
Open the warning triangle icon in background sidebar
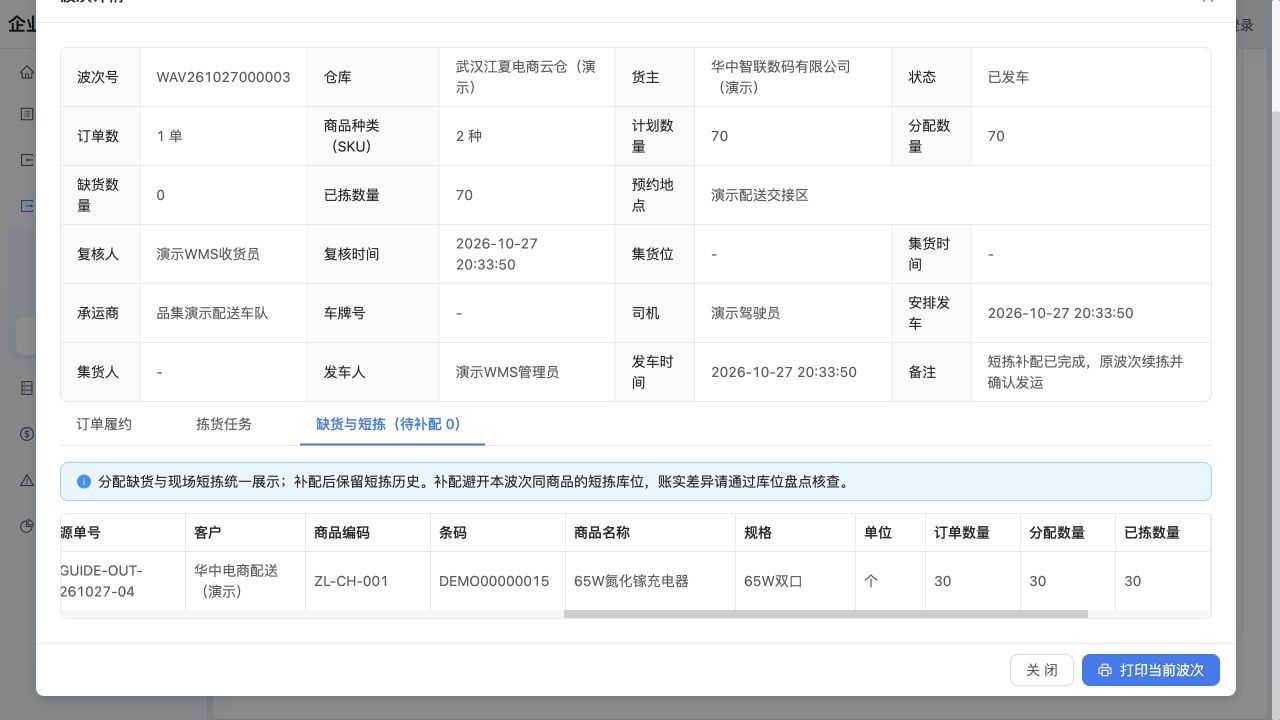[x=27, y=480]
